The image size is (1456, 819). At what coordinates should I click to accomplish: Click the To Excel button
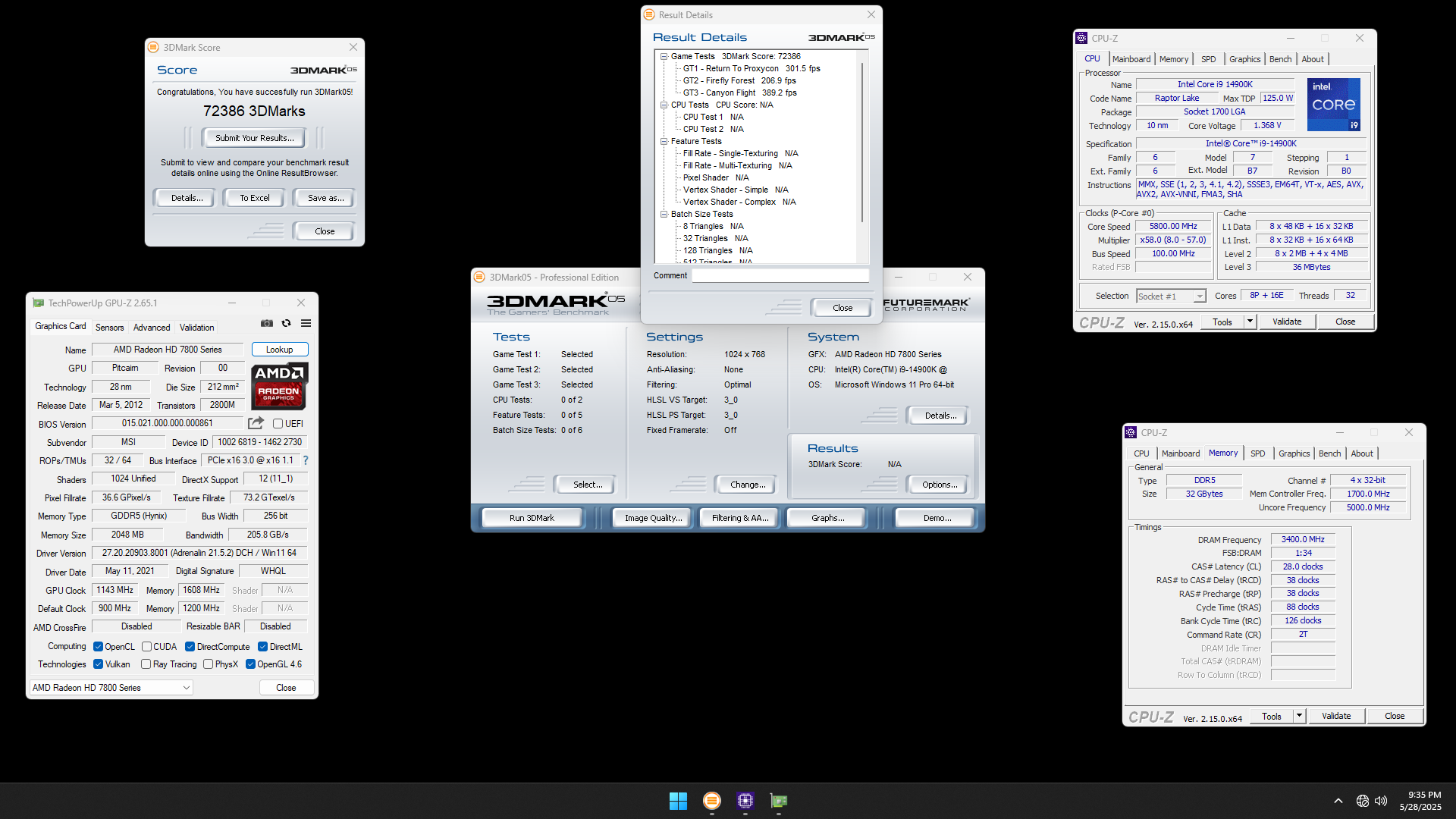pos(255,198)
